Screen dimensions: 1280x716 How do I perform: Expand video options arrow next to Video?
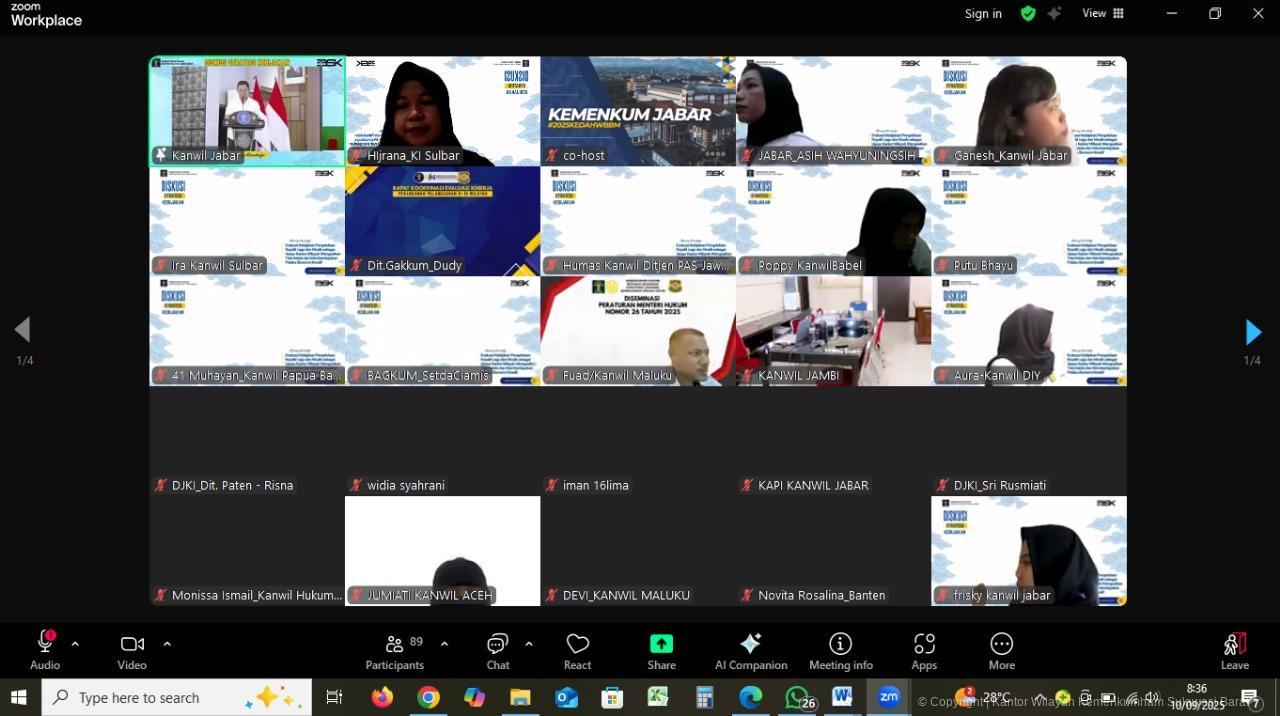tap(167, 644)
